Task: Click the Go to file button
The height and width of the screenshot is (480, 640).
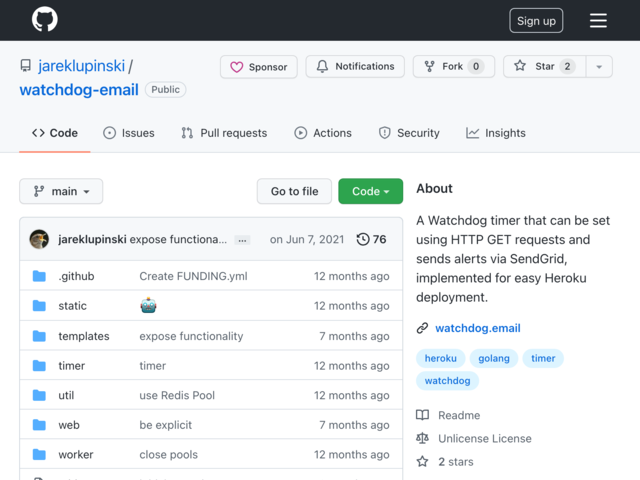Action: (294, 191)
